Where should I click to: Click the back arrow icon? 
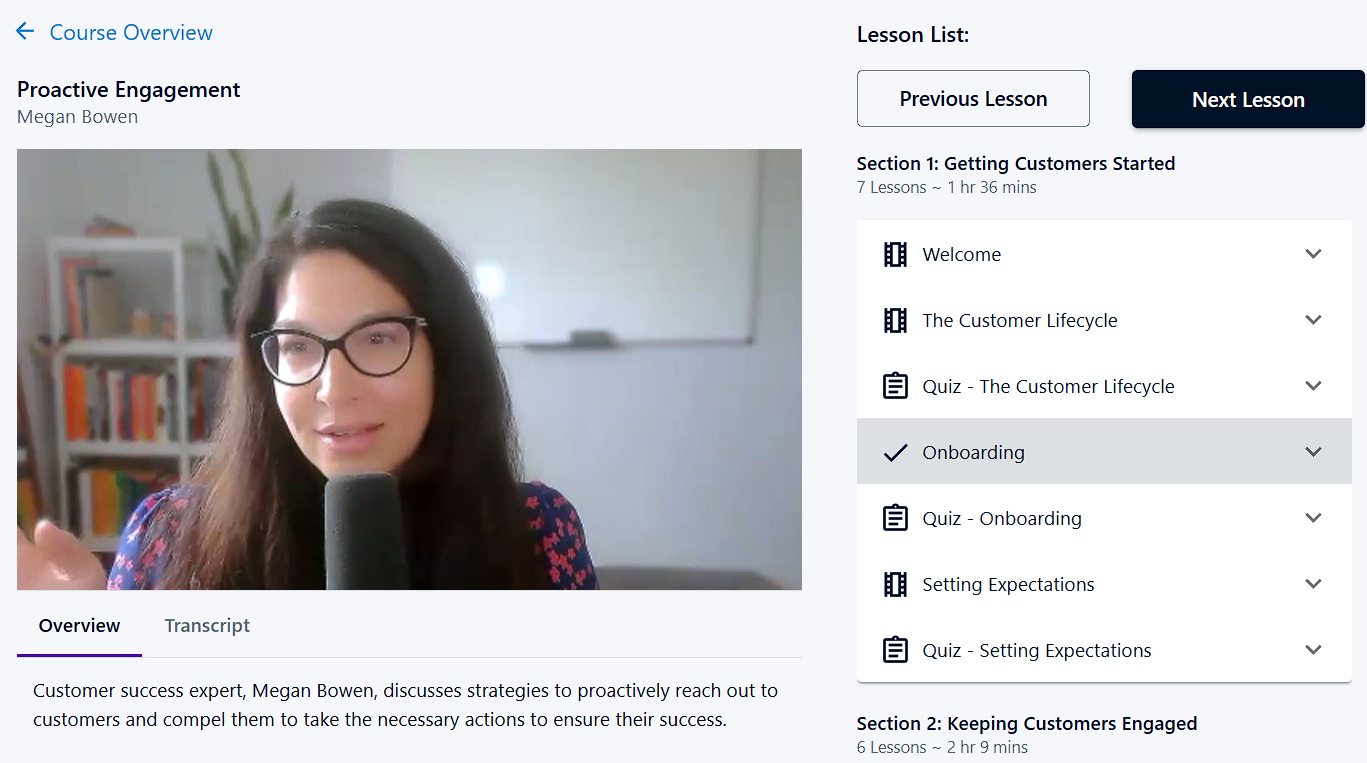[25, 32]
